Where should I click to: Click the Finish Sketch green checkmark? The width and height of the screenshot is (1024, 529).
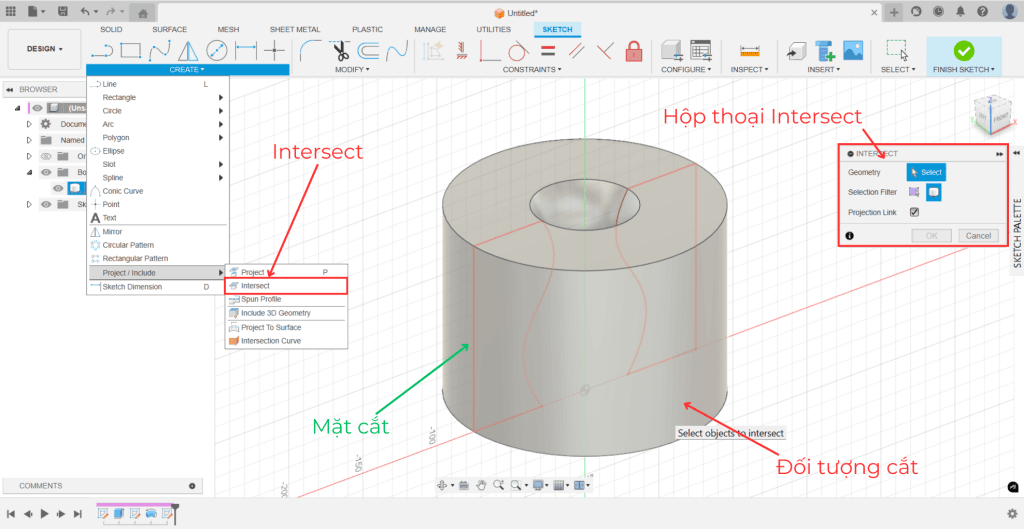(963, 50)
